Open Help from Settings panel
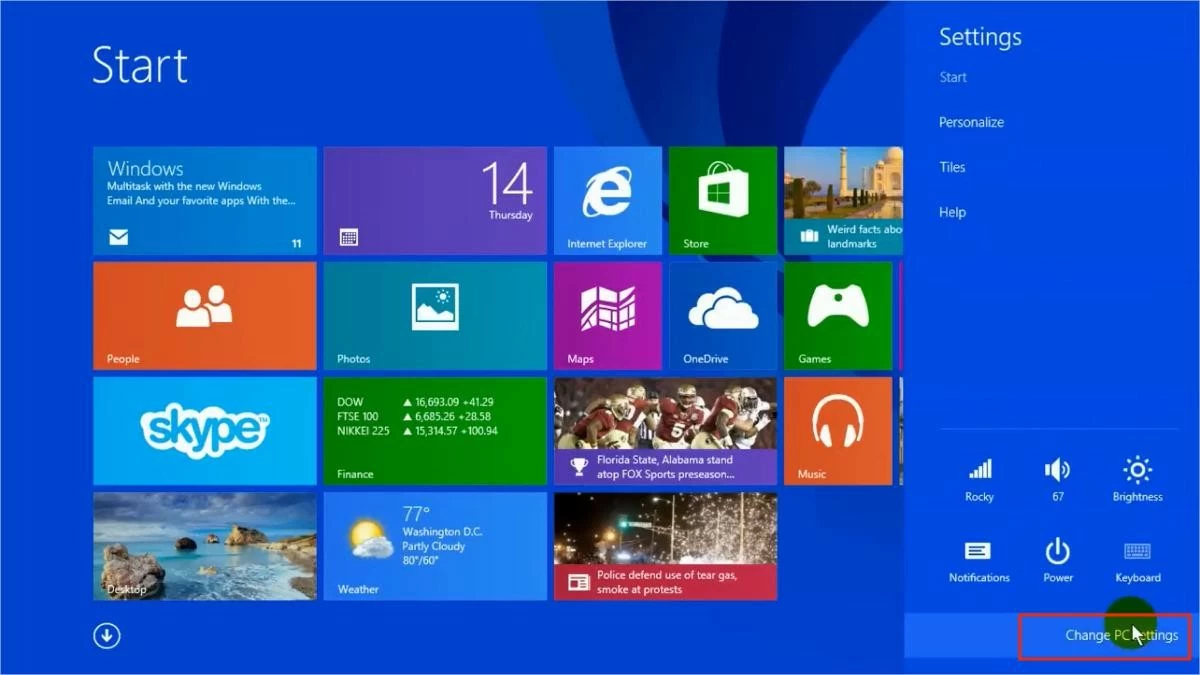This screenshot has height=675, width=1200. point(952,212)
